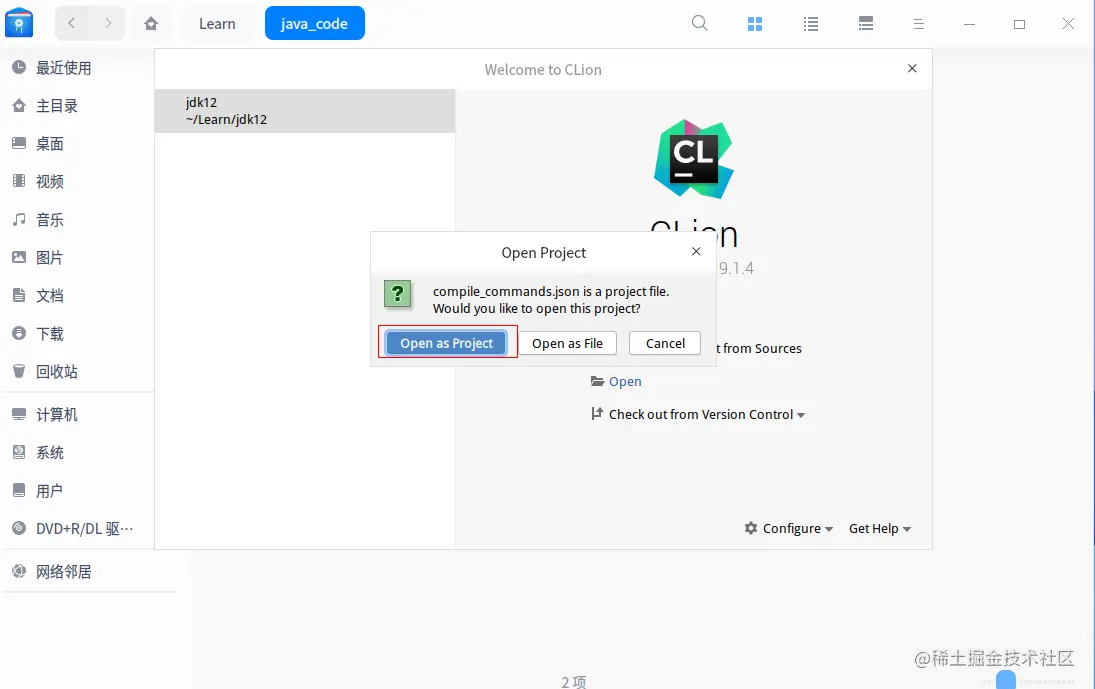Choose Open as File option
This screenshot has width=1095, height=689.
point(567,343)
